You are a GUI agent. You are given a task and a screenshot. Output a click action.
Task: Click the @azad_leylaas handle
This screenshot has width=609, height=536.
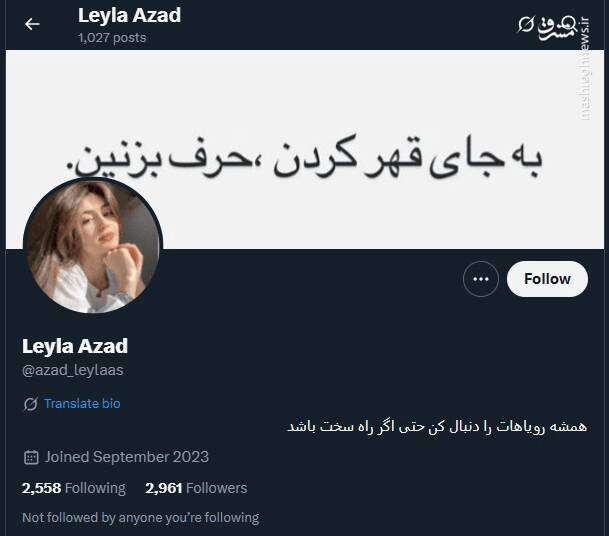pos(73,370)
